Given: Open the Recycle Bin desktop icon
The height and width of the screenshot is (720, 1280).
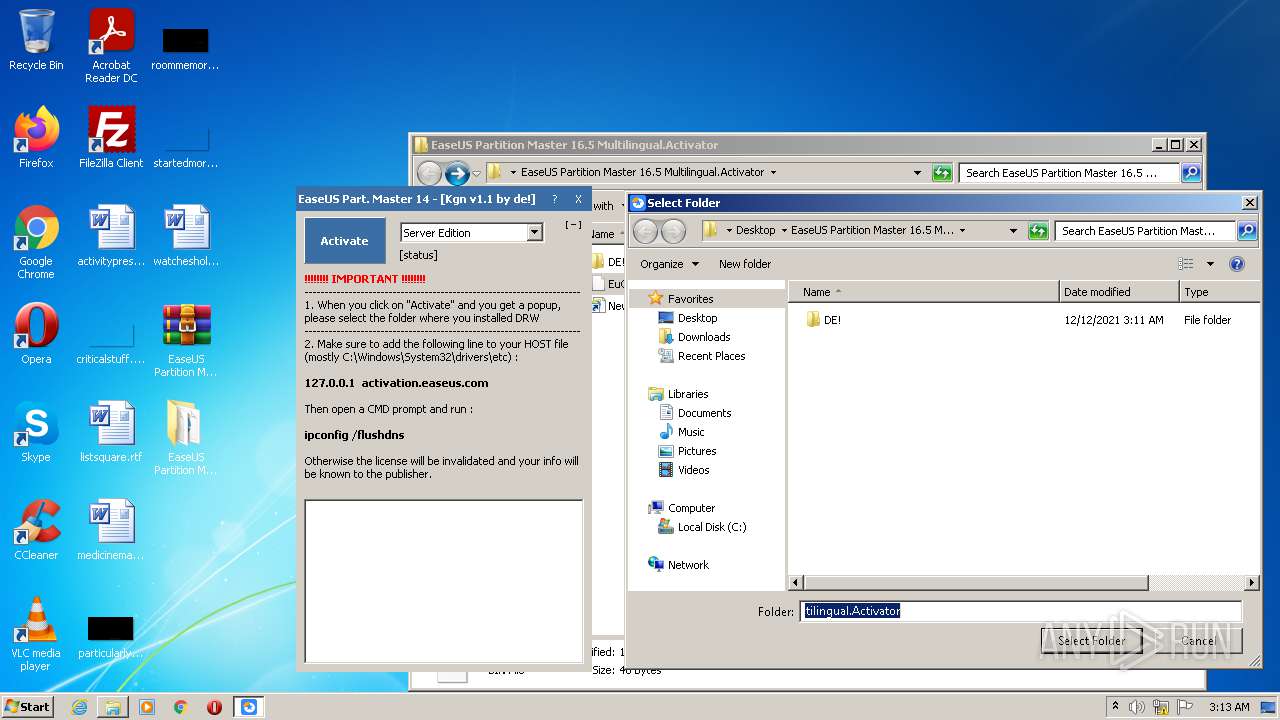Looking at the screenshot, I should [36, 40].
